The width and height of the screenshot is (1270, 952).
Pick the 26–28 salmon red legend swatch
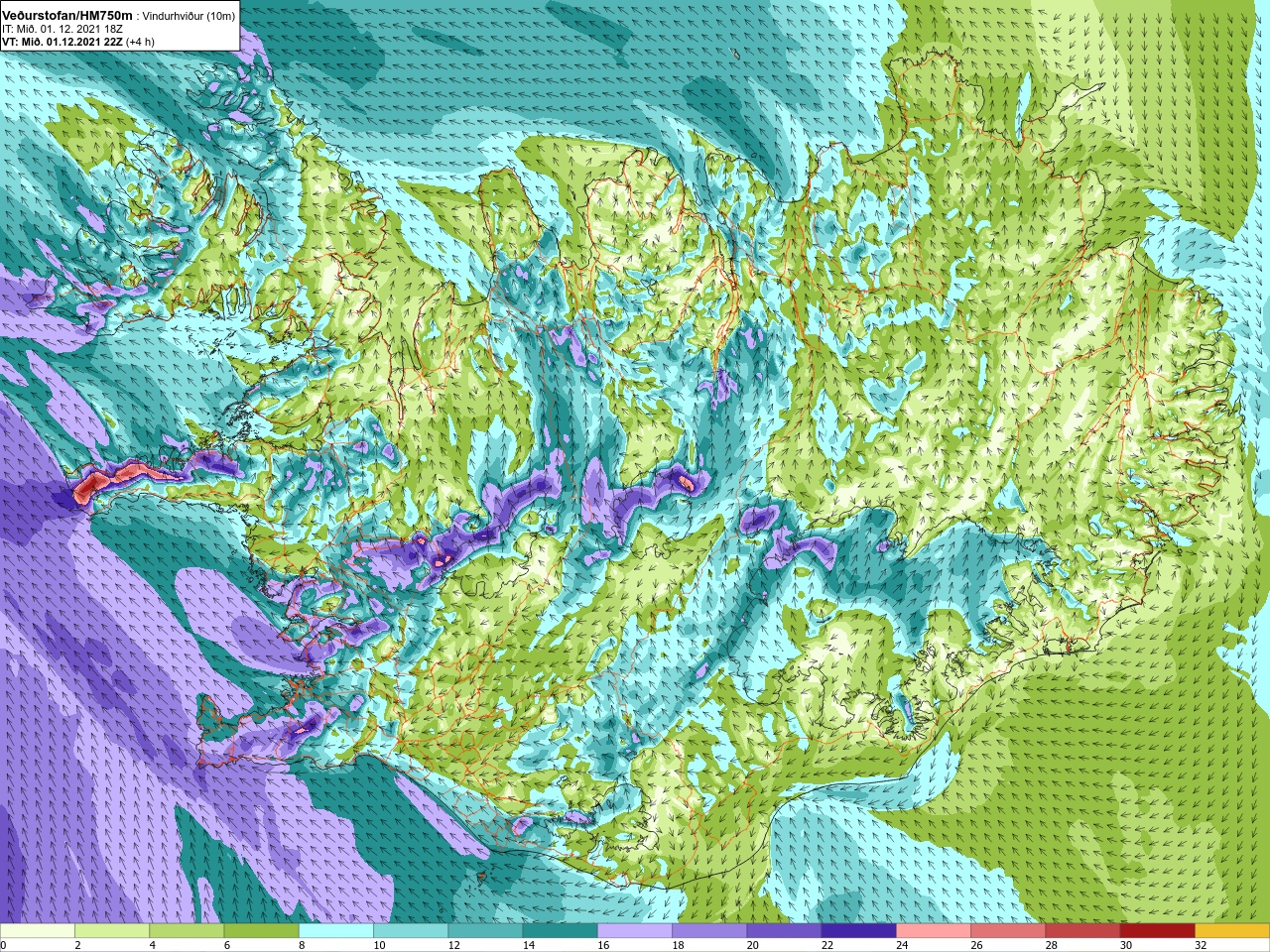(1008, 931)
